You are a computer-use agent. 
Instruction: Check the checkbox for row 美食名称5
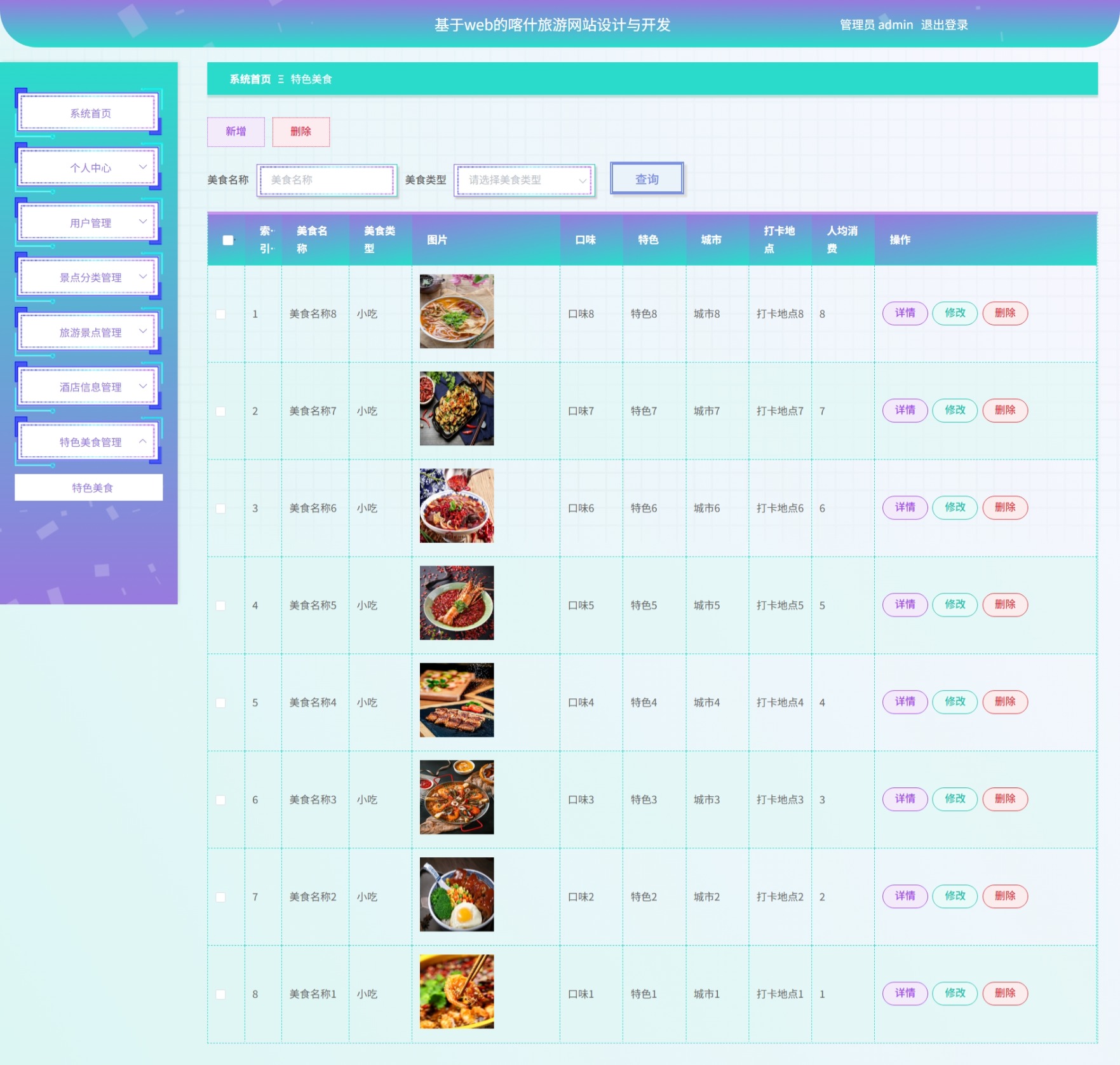(220, 606)
